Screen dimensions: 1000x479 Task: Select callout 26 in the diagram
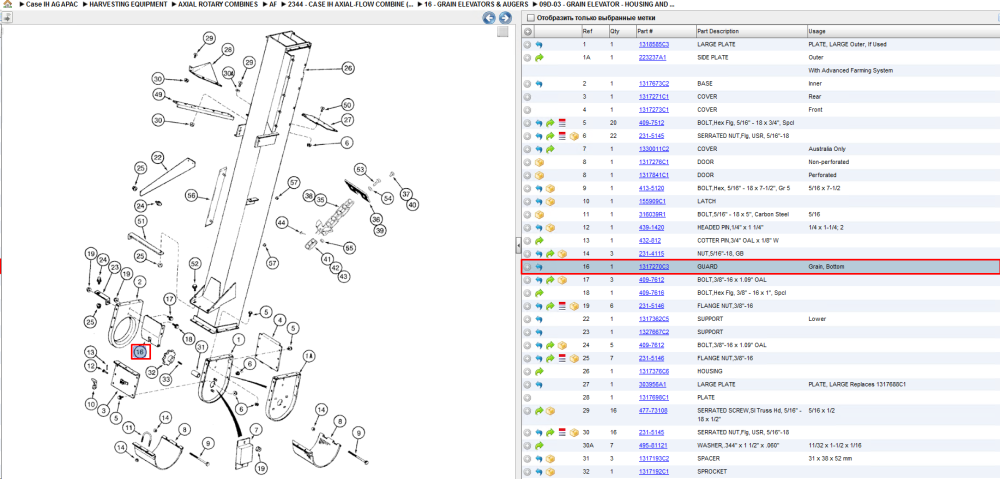tap(347, 68)
